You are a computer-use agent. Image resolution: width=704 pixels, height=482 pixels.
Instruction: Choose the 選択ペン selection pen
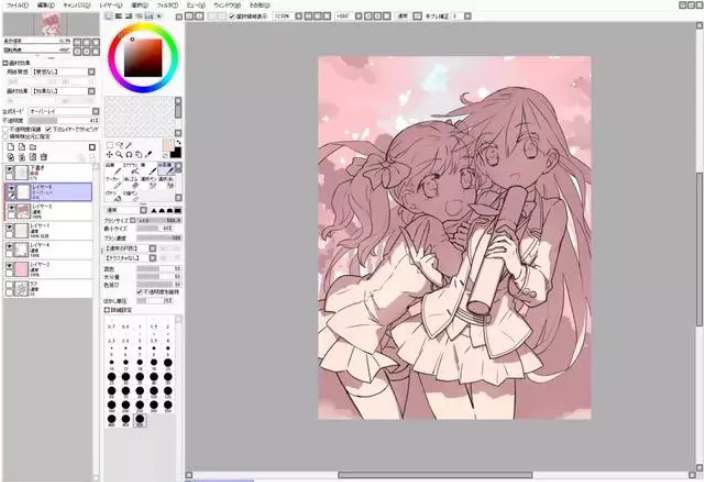(x=148, y=182)
